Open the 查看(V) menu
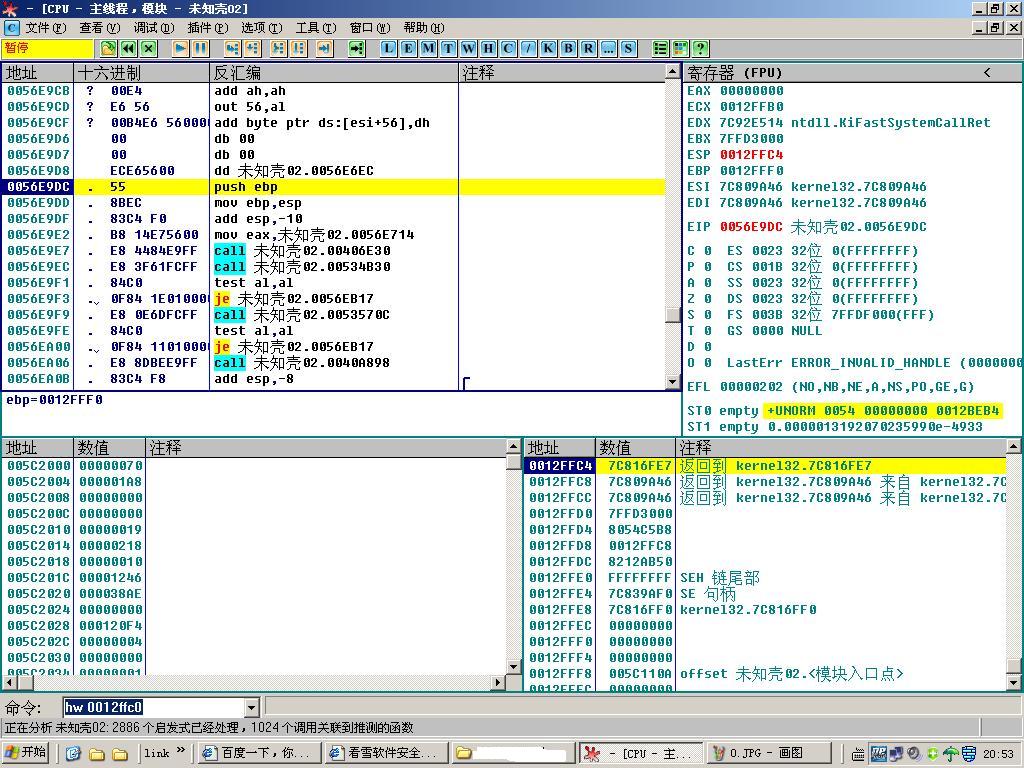This screenshot has height=768, width=1024. point(100,28)
